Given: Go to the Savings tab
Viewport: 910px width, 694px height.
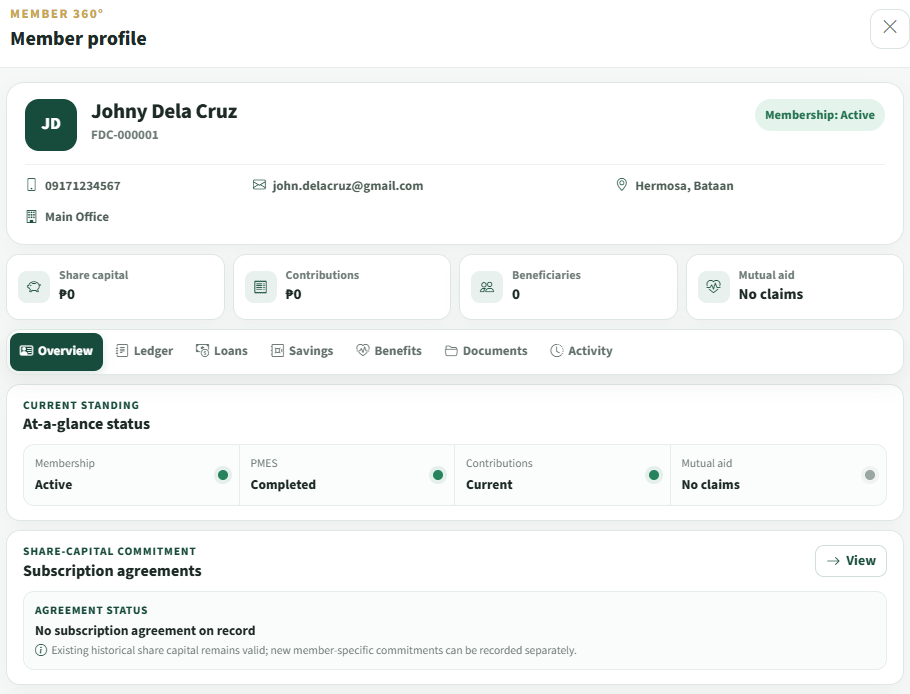Looking at the screenshot, I should pyautogui.click(x=302, y=351).
